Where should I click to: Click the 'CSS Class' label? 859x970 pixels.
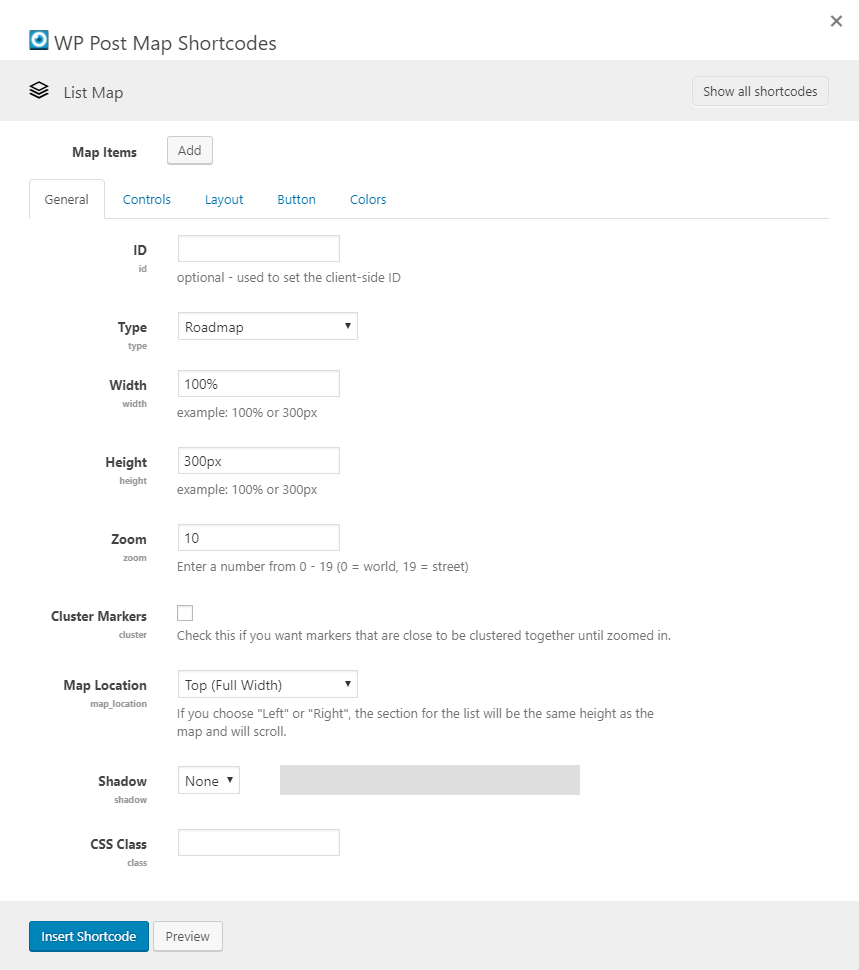point(119,844)
